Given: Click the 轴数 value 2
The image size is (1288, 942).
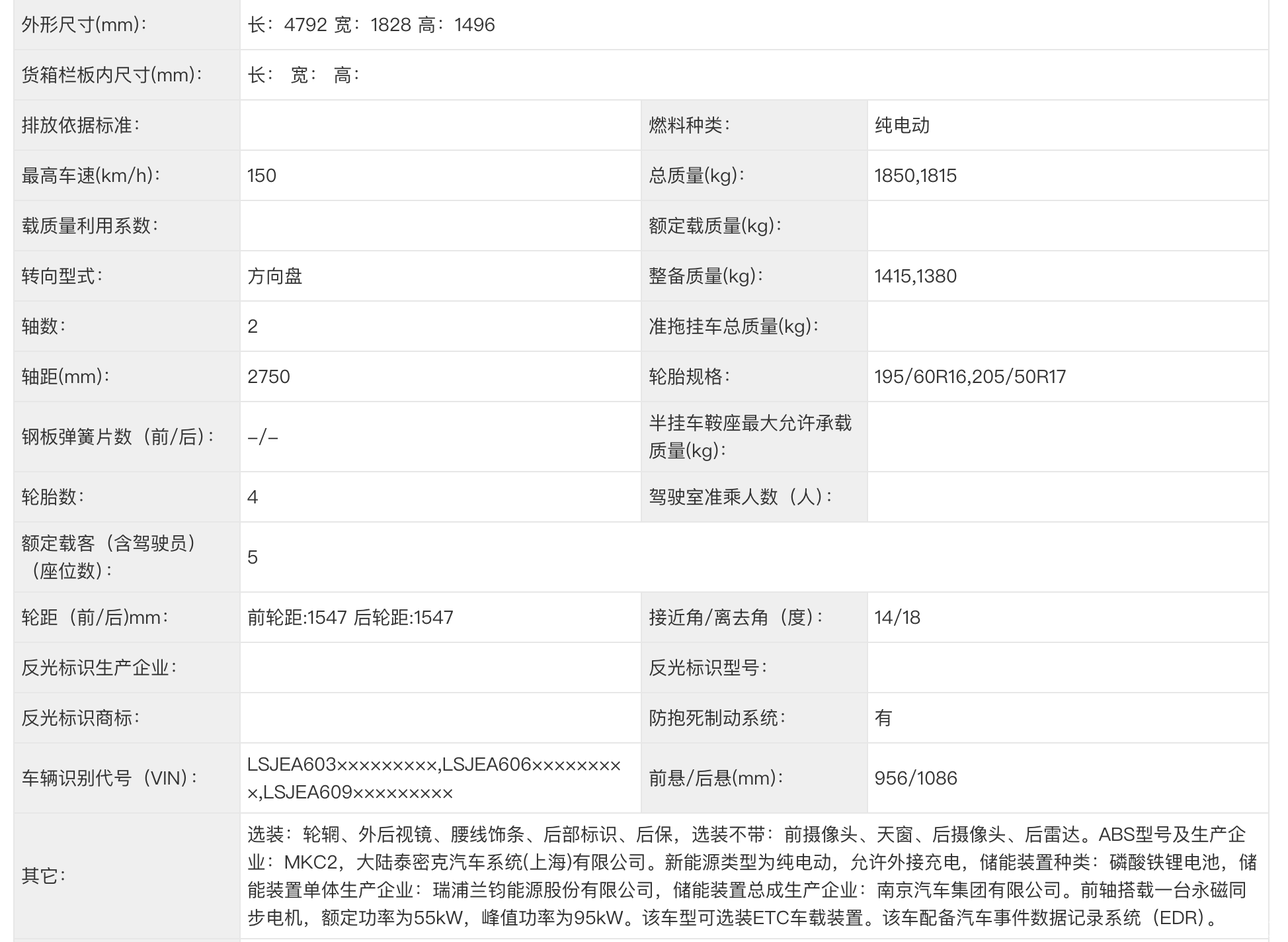Looking at the screenshot, I should pyautogui.click(x=253, y=326).
